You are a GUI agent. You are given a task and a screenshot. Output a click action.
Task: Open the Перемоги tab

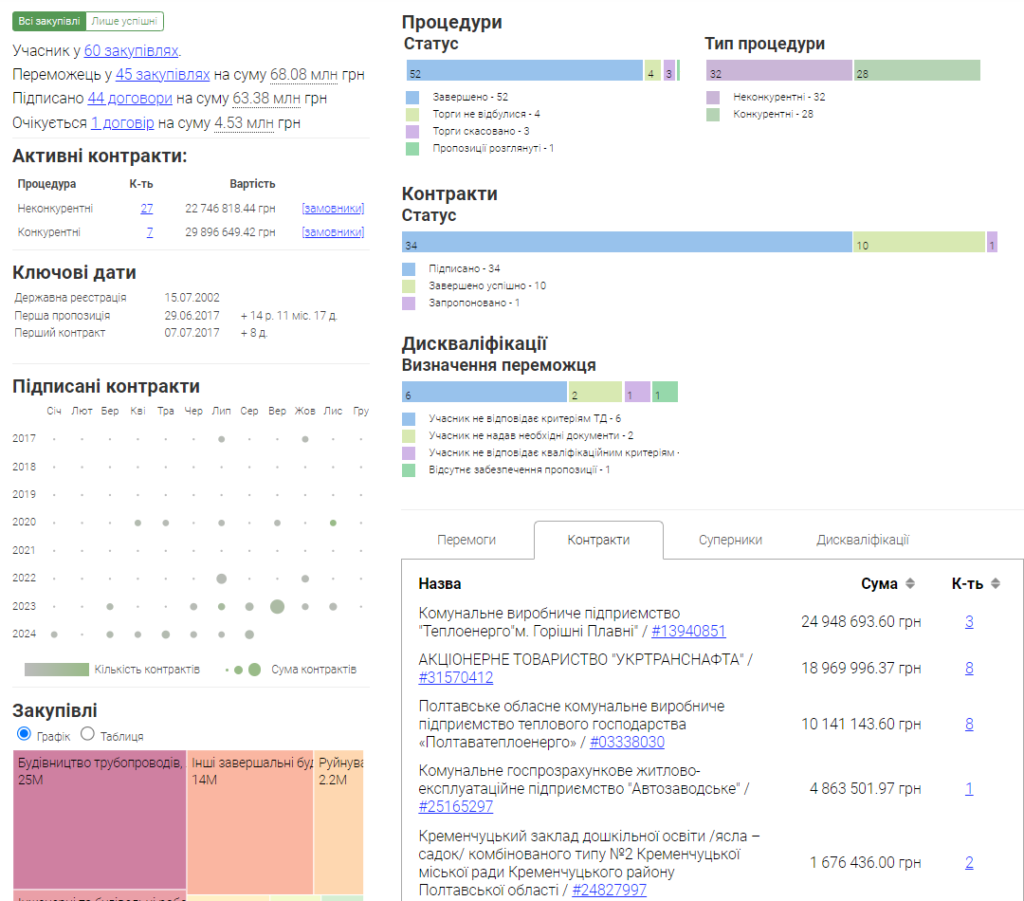tap(466, 540)
